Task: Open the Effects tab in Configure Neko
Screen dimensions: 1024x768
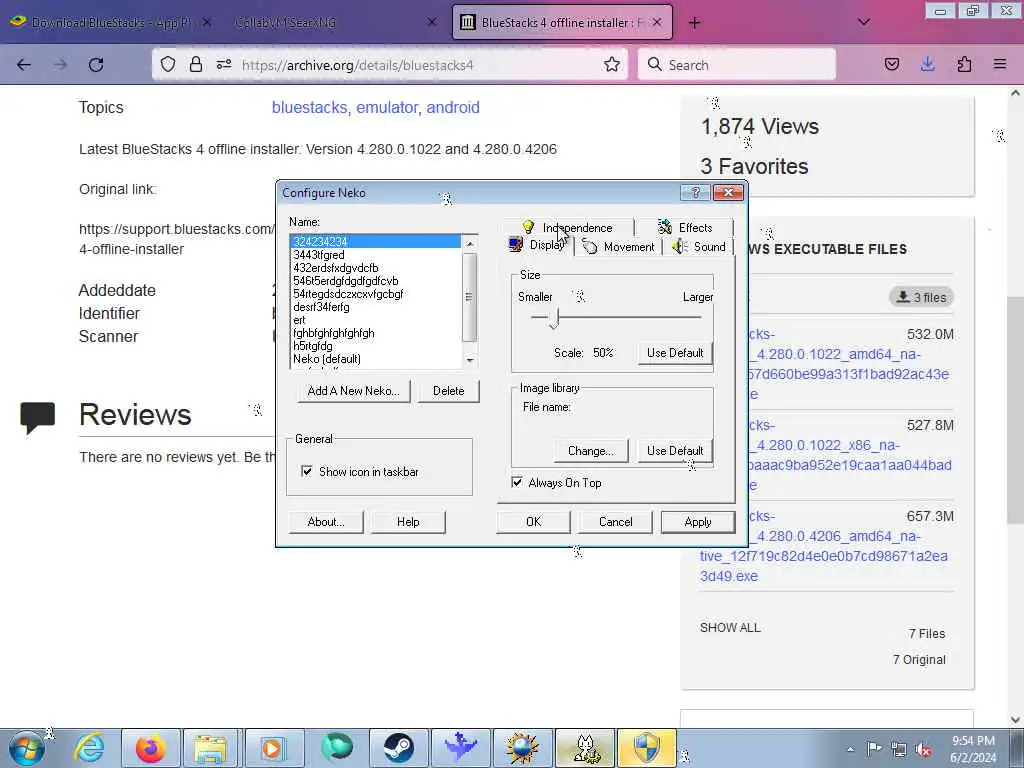Action: (685, 227)
